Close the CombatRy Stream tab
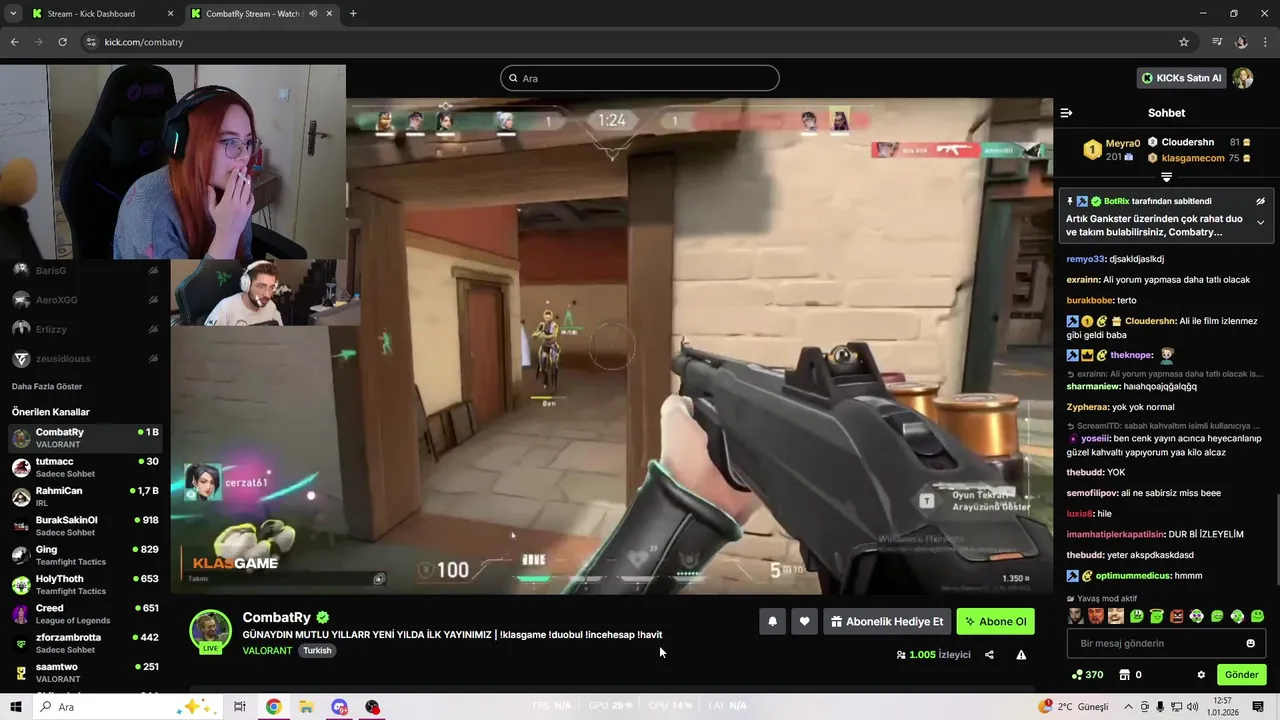Screen dimensions: 1280x720 329,14
